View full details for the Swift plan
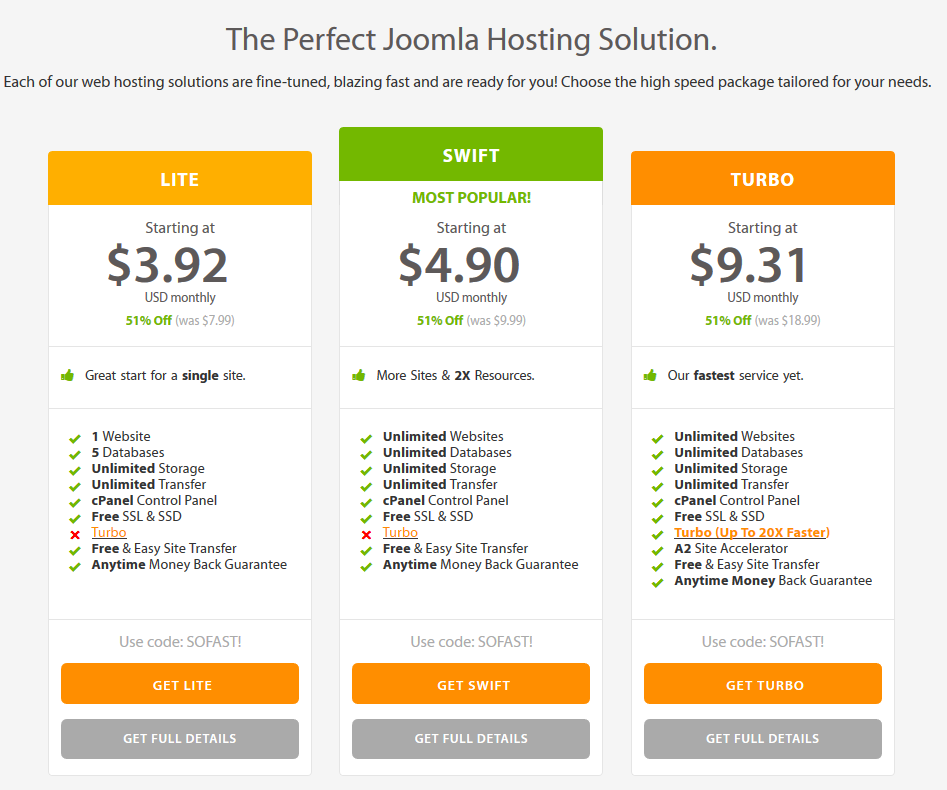Screen dimensions: 947x790 471,739
